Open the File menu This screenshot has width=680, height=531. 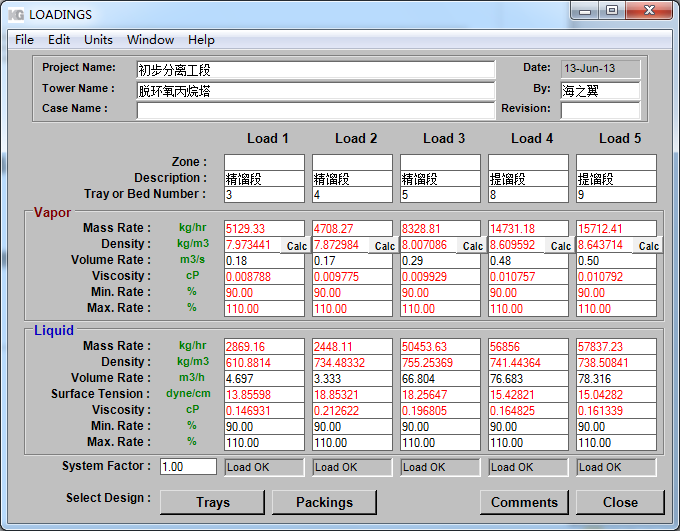24,40
